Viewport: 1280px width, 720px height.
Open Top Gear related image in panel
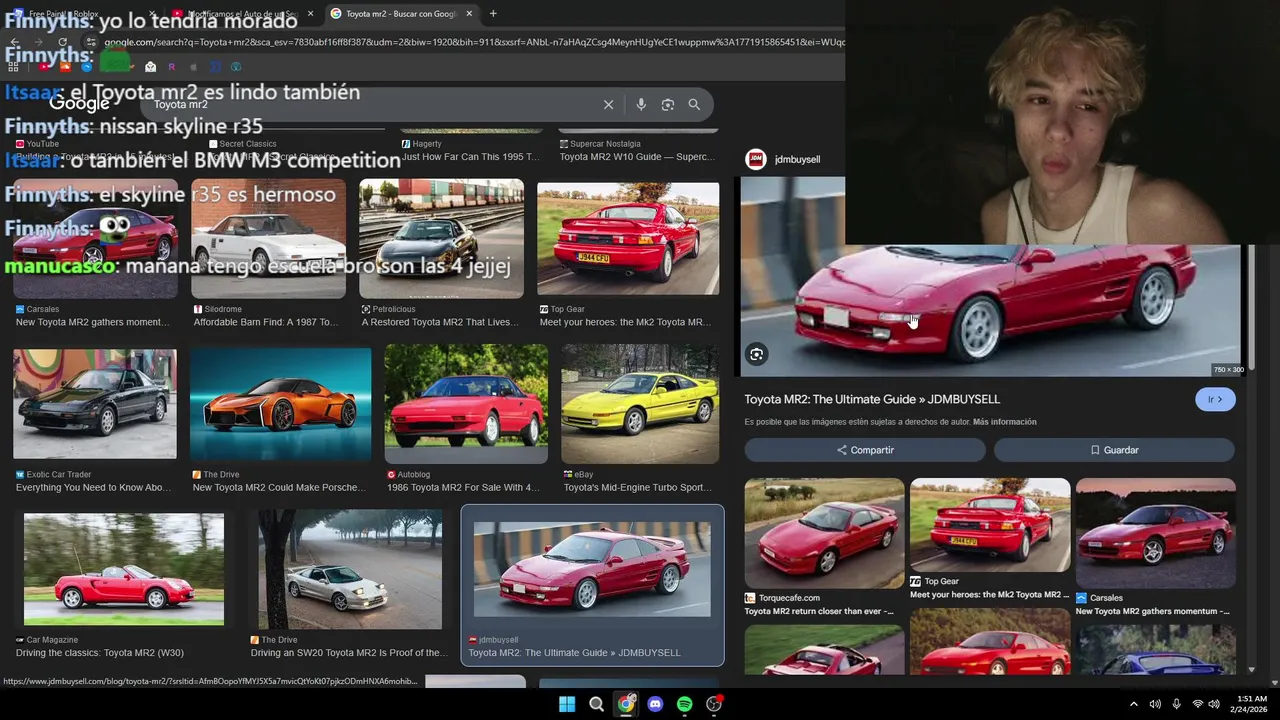tap(990, 525)
